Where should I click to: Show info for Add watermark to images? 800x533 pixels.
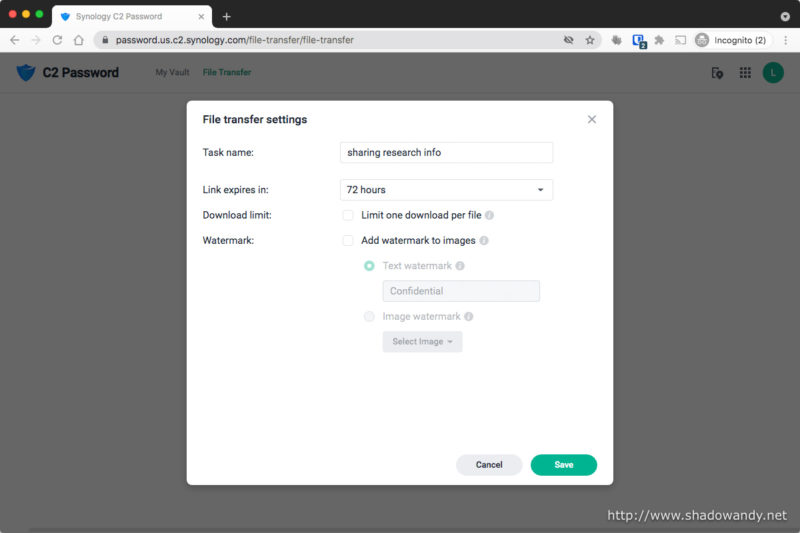pyautogui.click(x=484, y=240)
